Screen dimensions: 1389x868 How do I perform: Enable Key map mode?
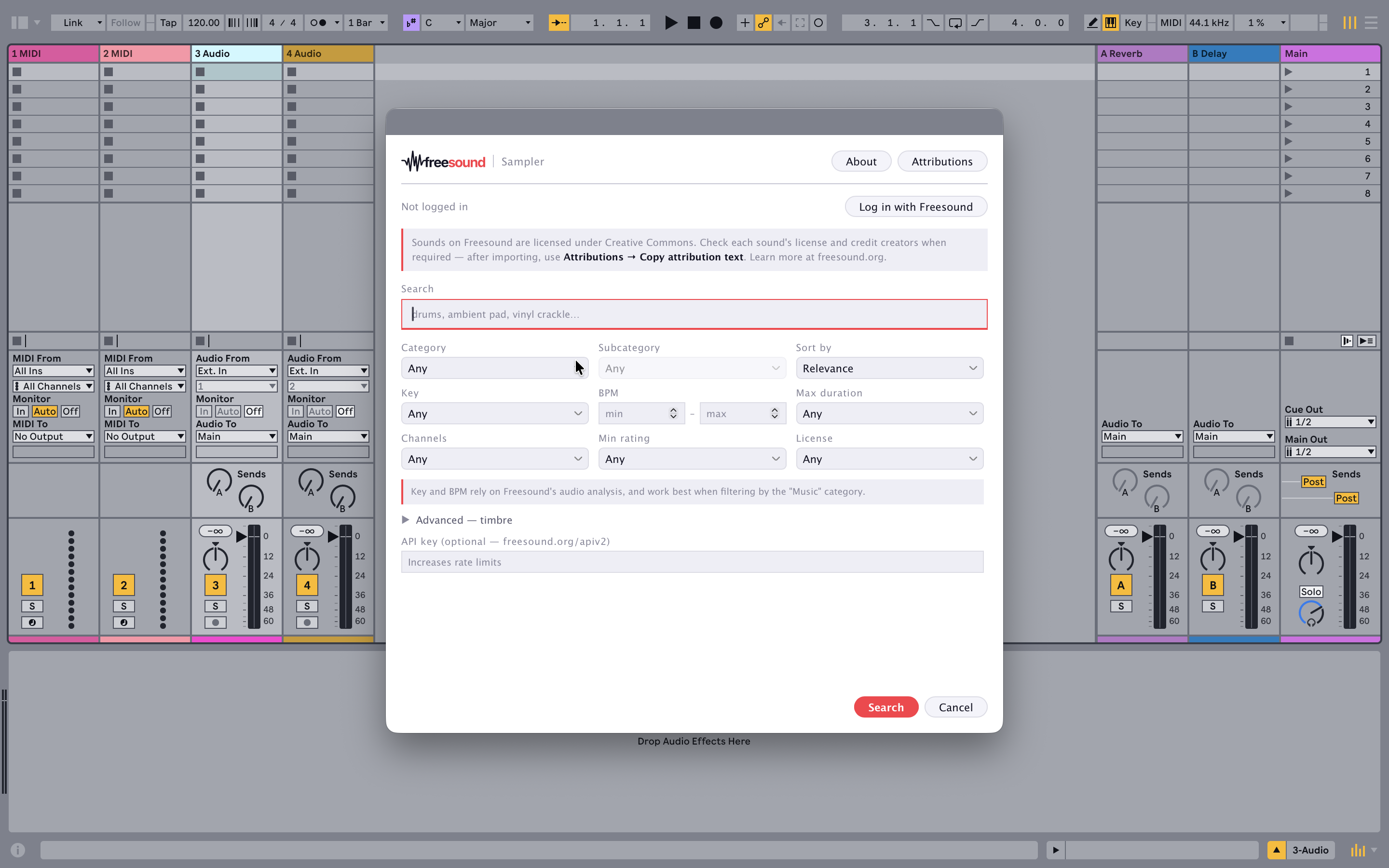[1132, 23]
